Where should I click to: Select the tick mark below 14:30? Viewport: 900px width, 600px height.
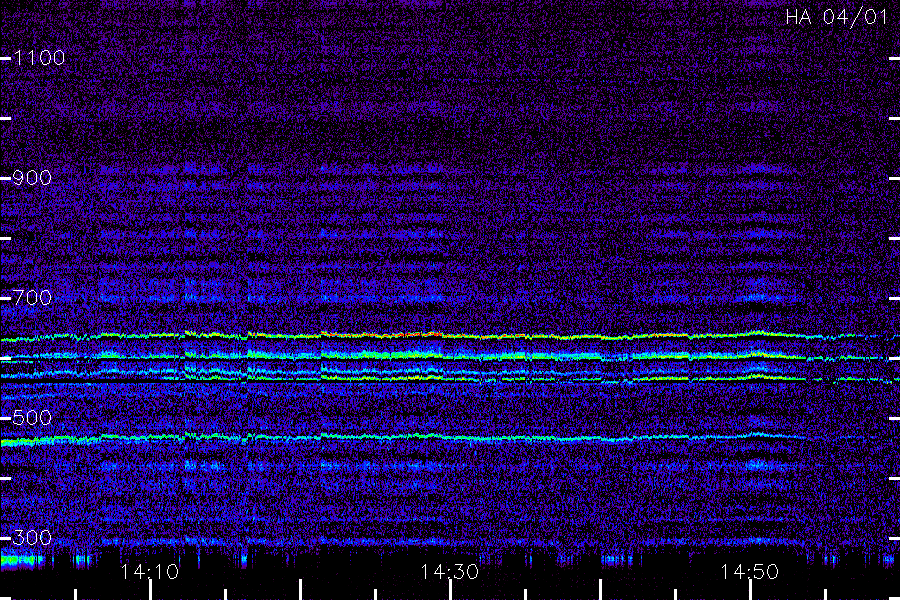point(450,590)
